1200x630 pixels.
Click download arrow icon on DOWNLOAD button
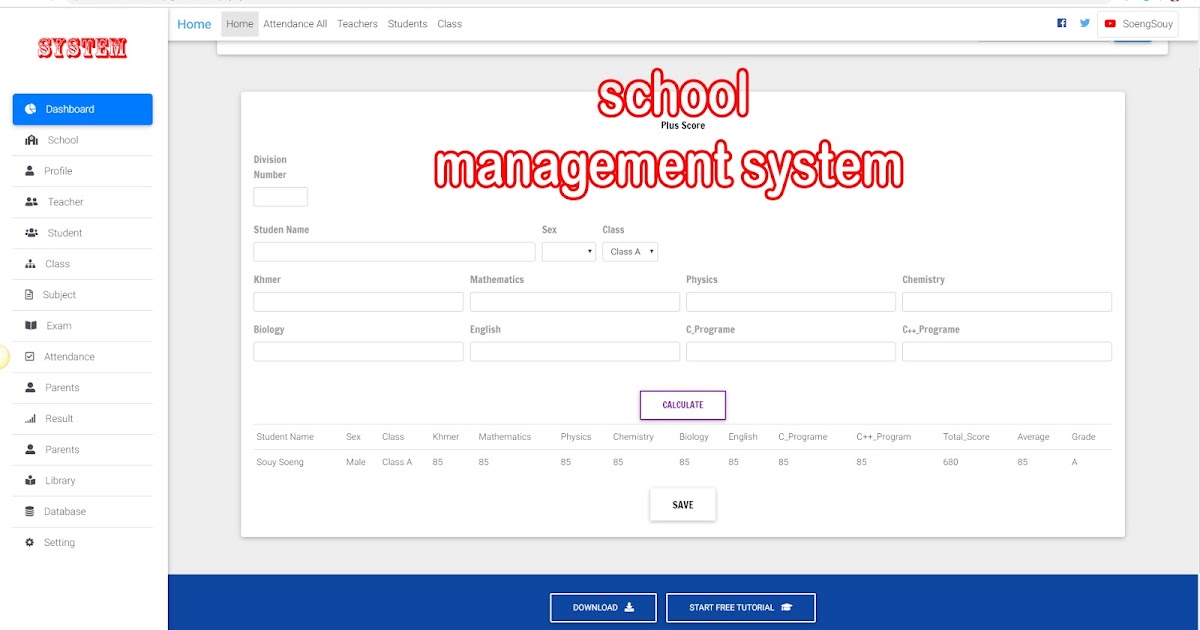629,607
